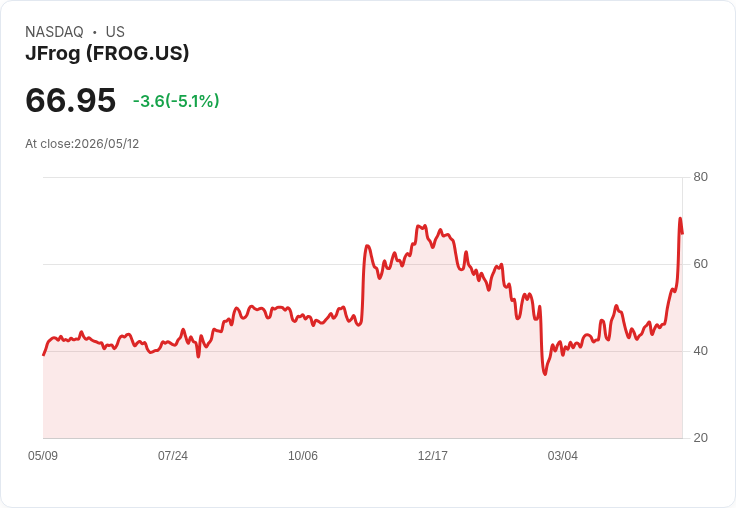Click the chart line start at 05/09
Screen dimensions: 736x508
pyautogui.click(x=44, y=355)
